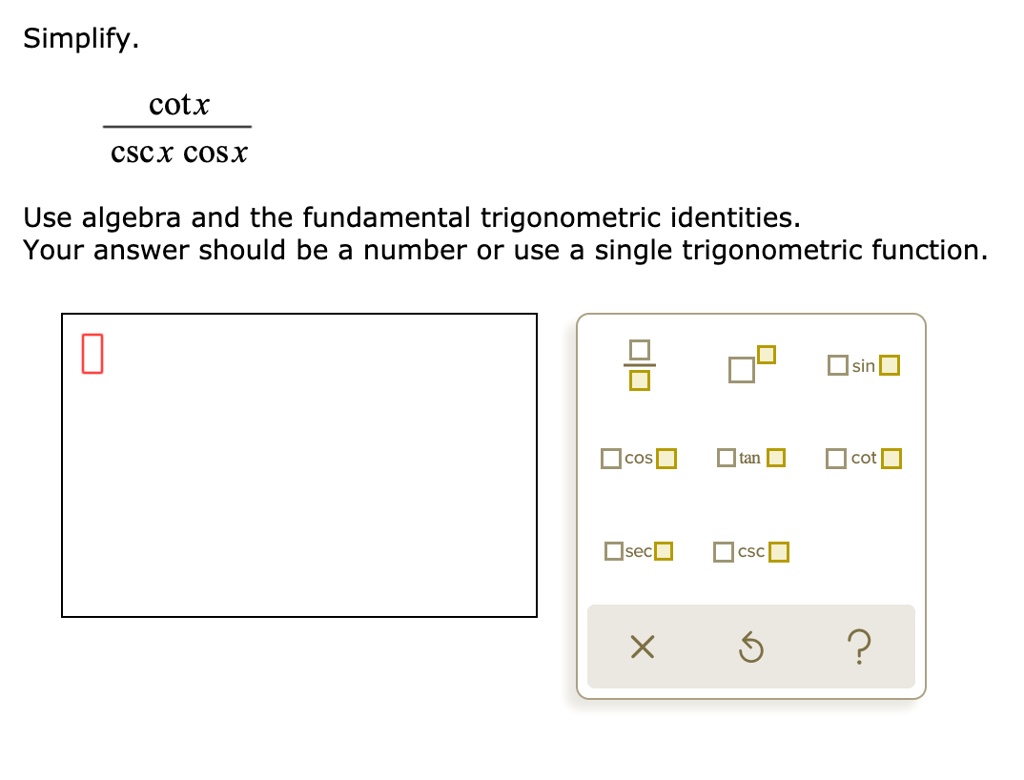Screen dimensions: 1024x780
Task: Click the red answer entry cursor
Action: coord(91,352)
